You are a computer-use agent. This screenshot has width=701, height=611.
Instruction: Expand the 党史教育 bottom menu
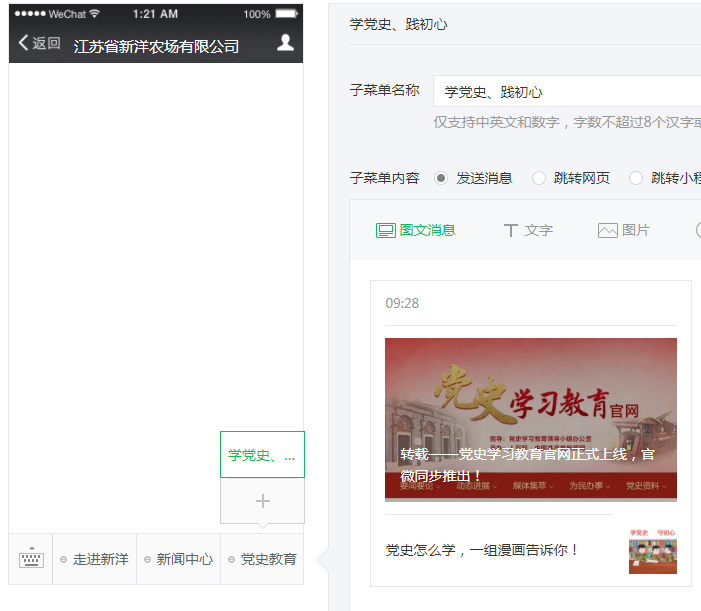(x=262, y=559)
